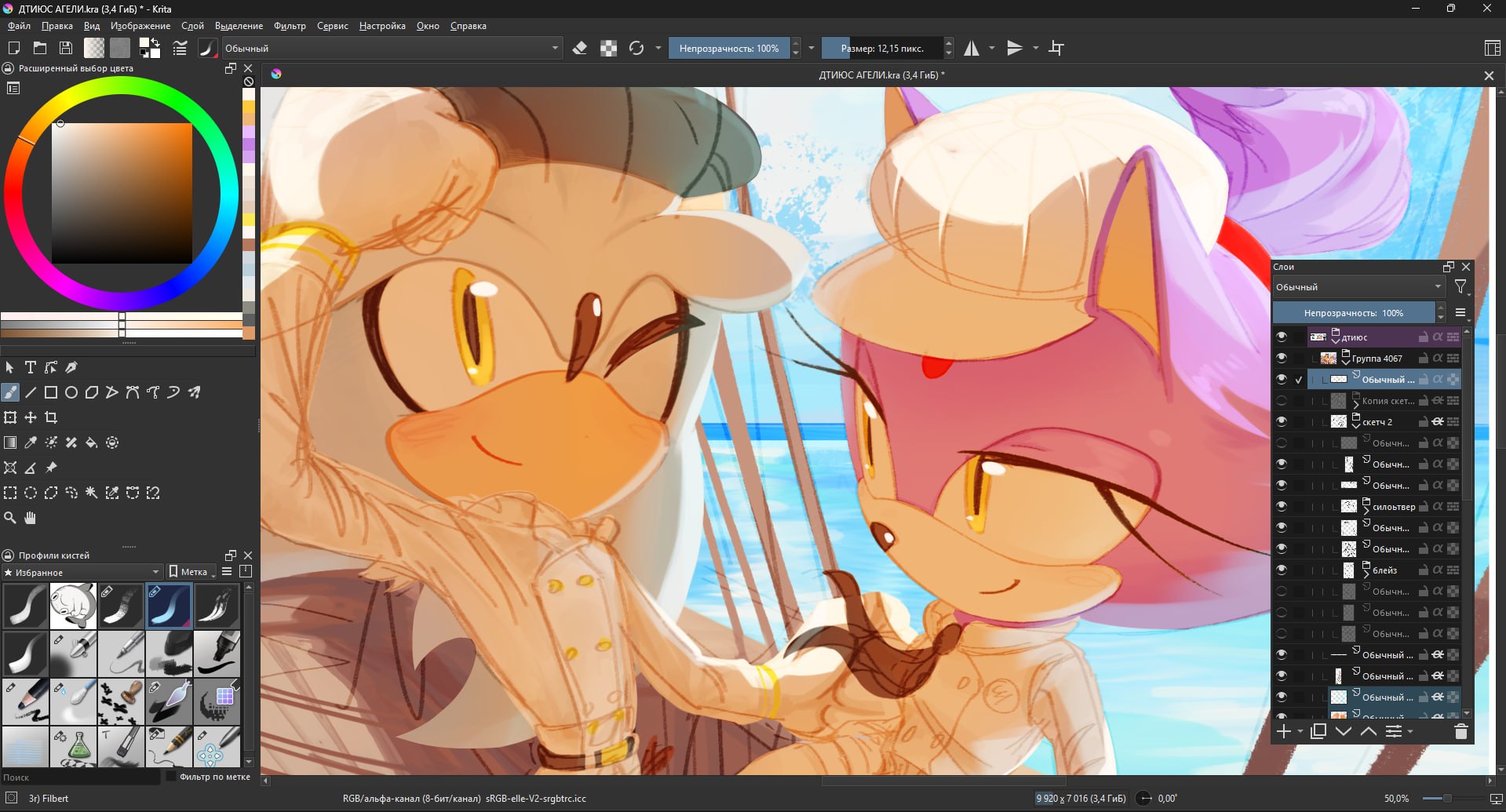Switch to the ДТИОС АГЕЛИ.kra document tab
This screenshot has height=812, width=1506.
pyautogui.click(x=881, y=75)
